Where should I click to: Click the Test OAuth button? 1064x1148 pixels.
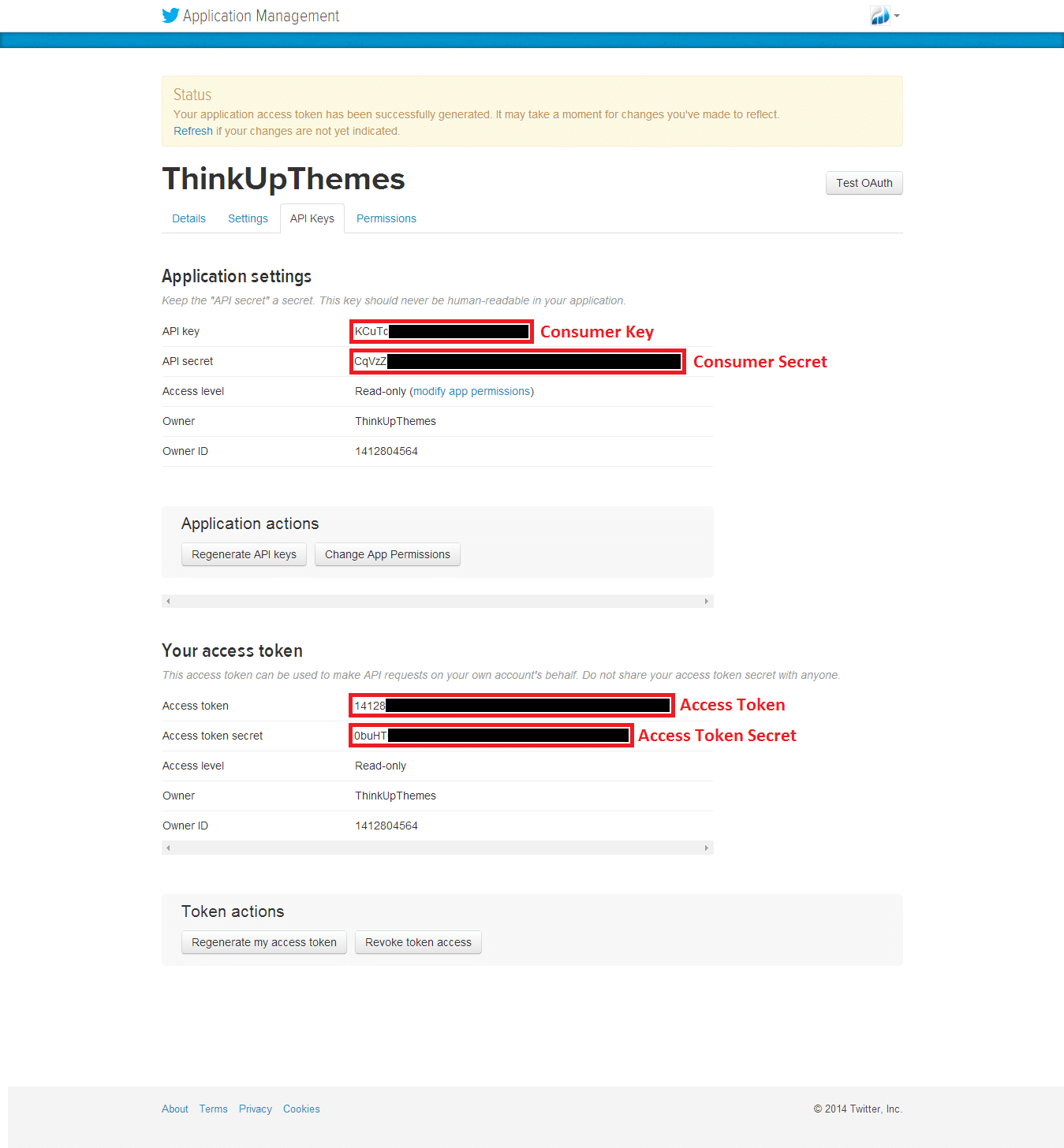tap(864, 183)
